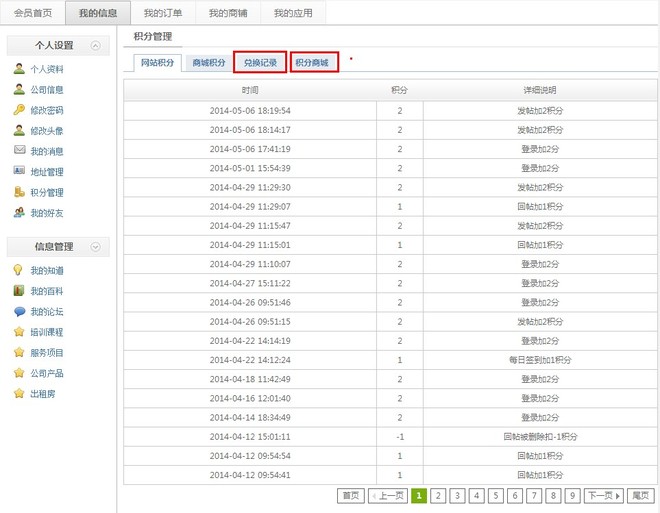
Task: Collapse the 信息管理 sidebar section
Action: pyautogui.click(x=95, y=246)
